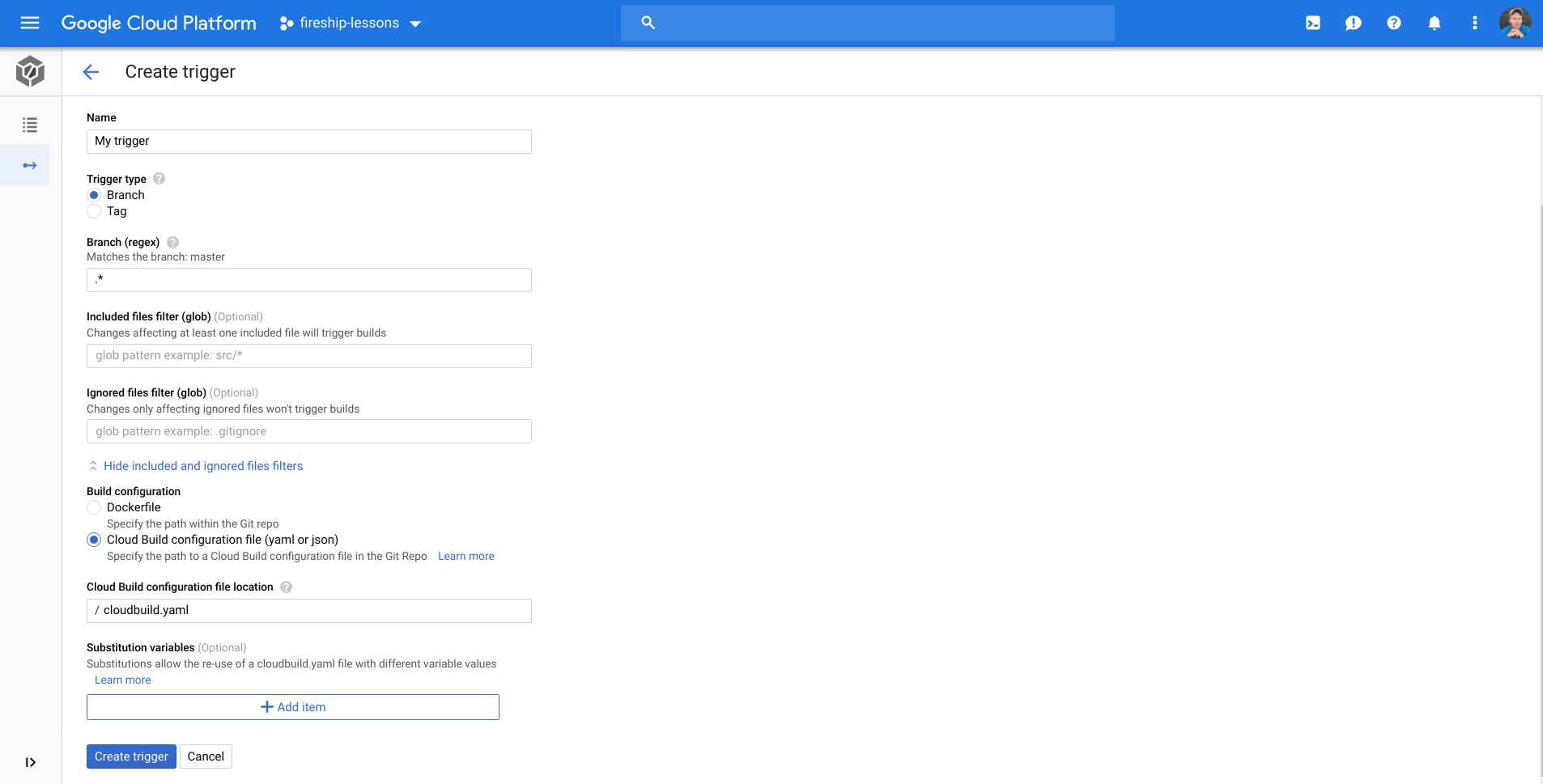Viewport: 1543px width, 784px height.
Task: Open the fireship-lessons project selector
Action: point(348,23)
